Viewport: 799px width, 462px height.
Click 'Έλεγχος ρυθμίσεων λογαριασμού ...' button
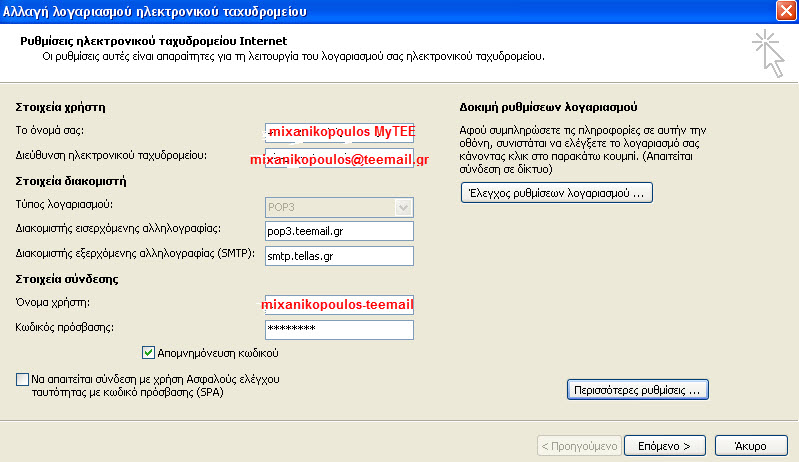tap(556, 193)
